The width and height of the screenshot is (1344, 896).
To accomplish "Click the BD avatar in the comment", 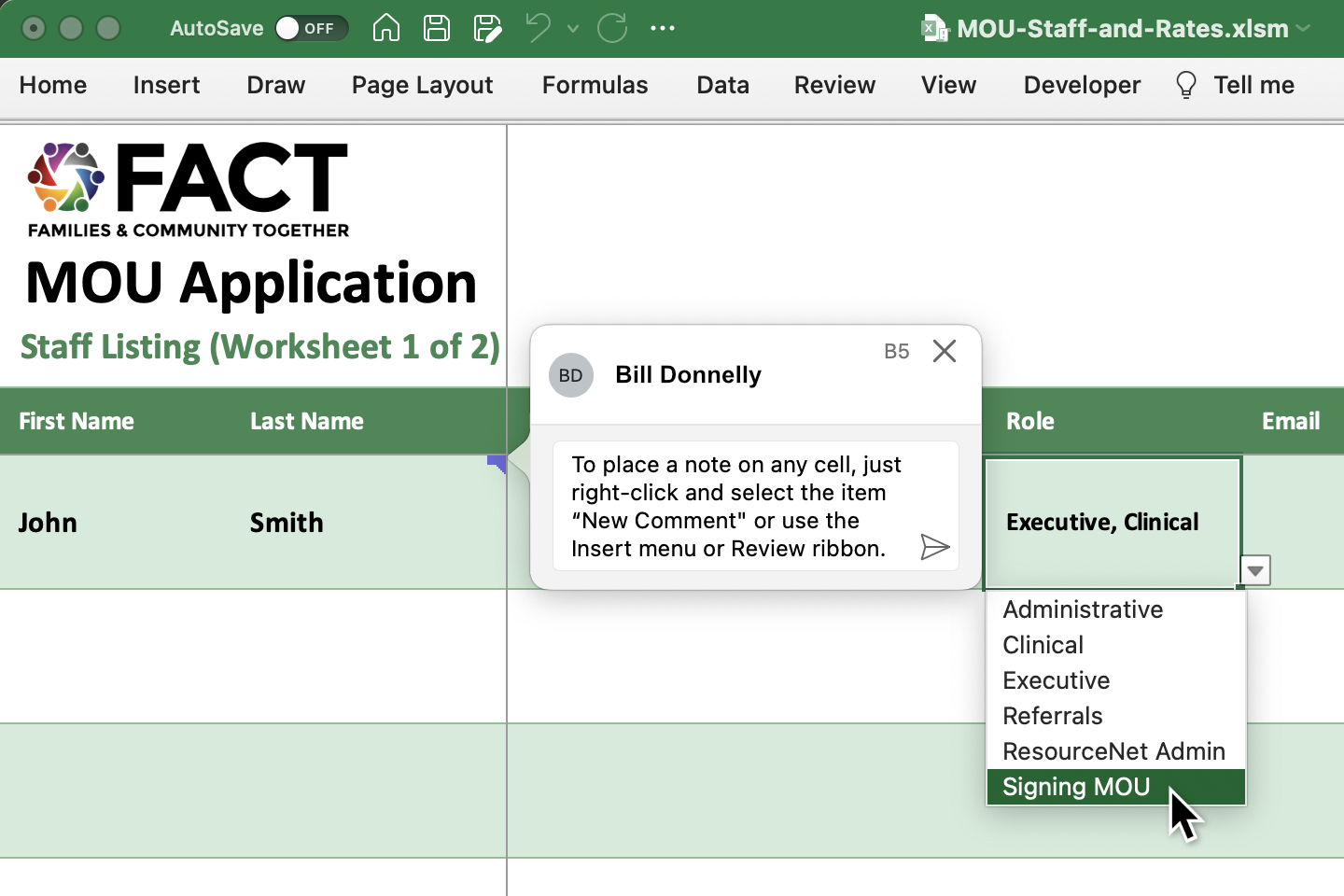I will click(x=571, y=375).
